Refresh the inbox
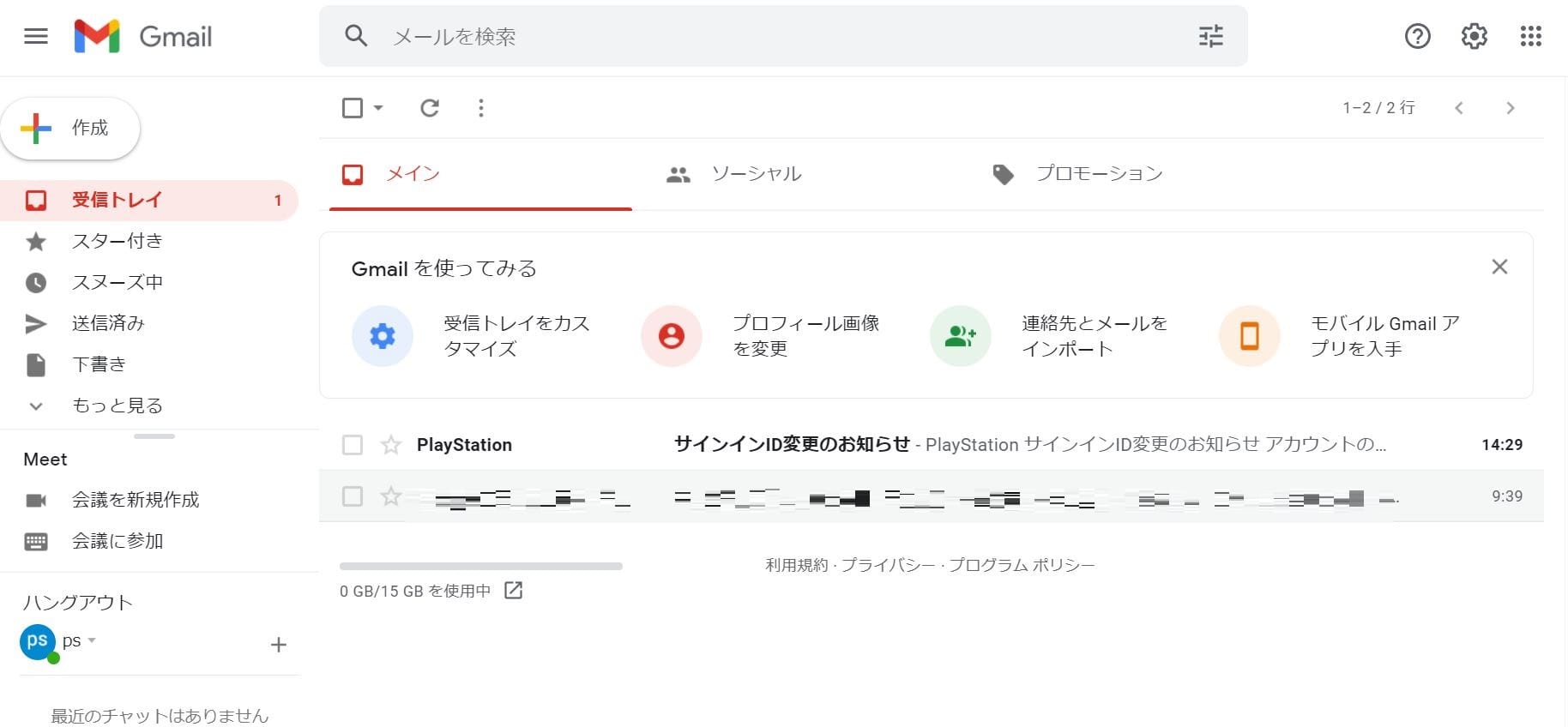Screen dimensions: 1568x727 point(430,108)
